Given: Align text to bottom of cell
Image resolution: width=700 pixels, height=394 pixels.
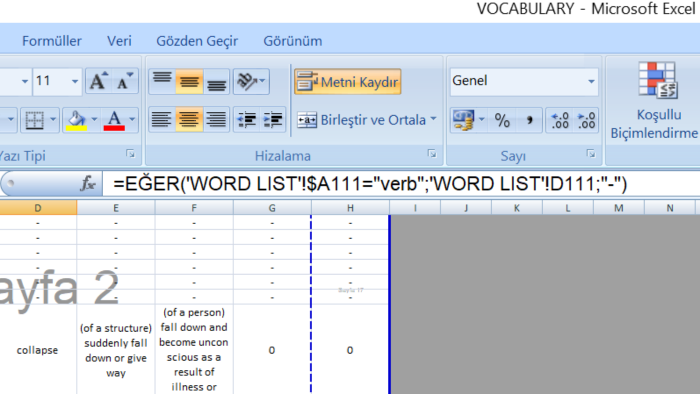Looking at the screenshot, I should [x=217, y=81].
